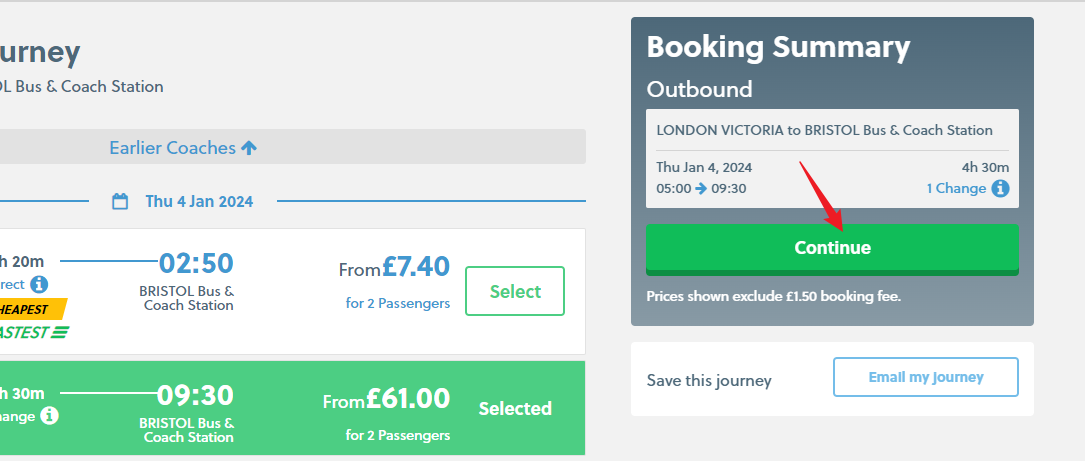Click the Selected label on £61.00 journey
The width and height of the screenshot is (1085, 461).
(x=515, y=408)
